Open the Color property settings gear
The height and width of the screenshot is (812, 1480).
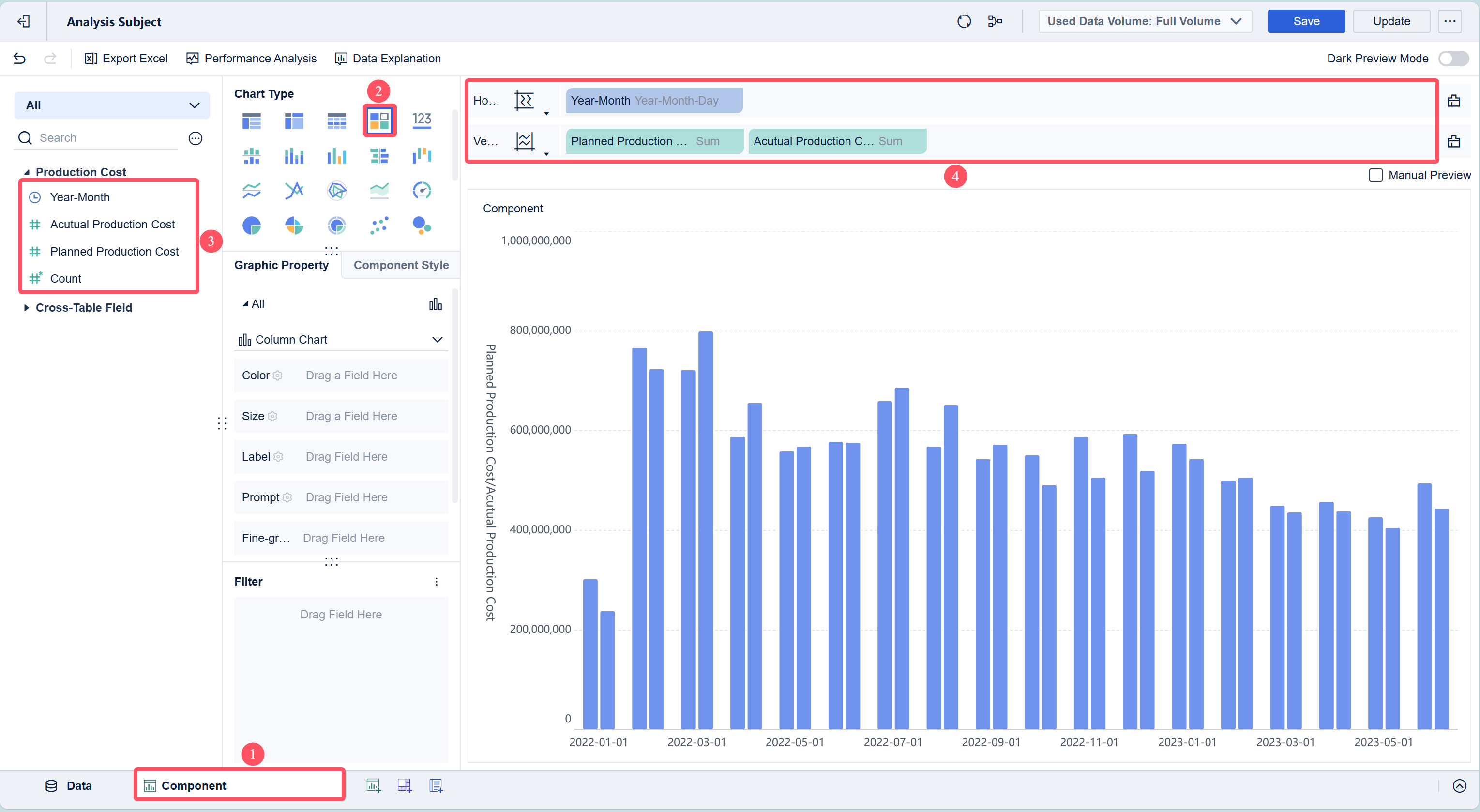click(277, 376)
